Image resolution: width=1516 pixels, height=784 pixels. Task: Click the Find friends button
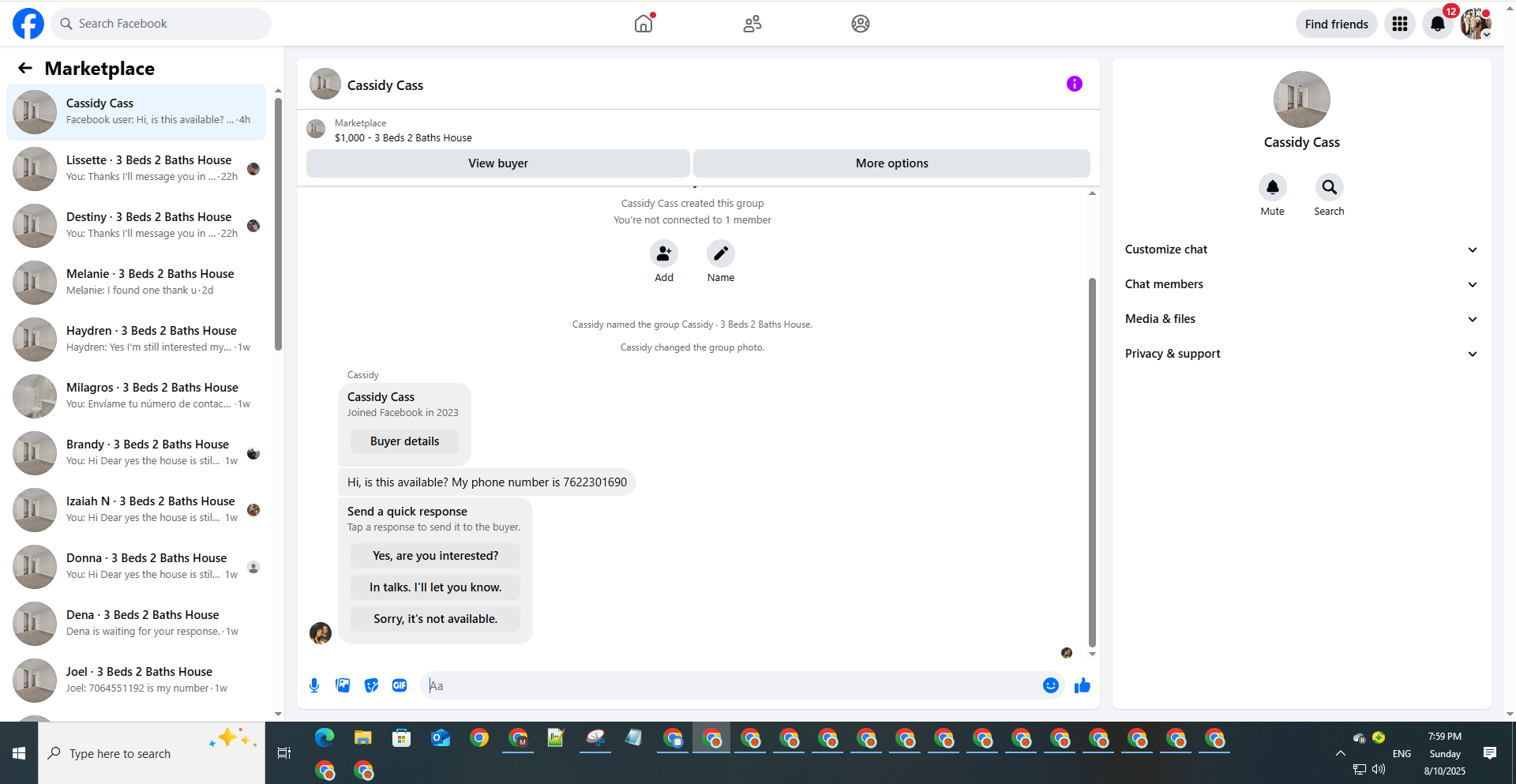1337,24
